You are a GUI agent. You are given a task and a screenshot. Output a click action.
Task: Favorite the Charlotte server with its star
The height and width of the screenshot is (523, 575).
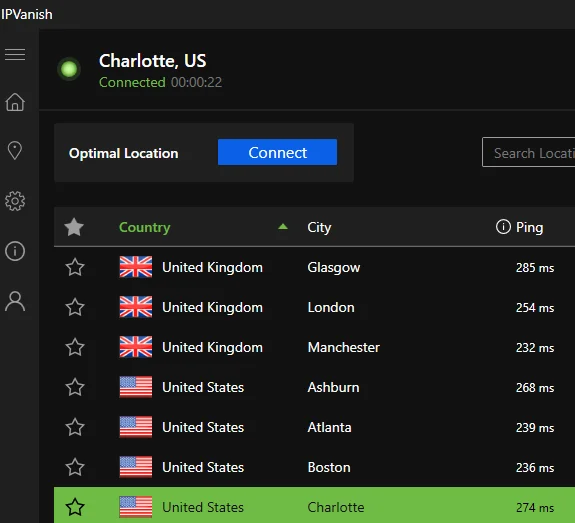(75, 507)
